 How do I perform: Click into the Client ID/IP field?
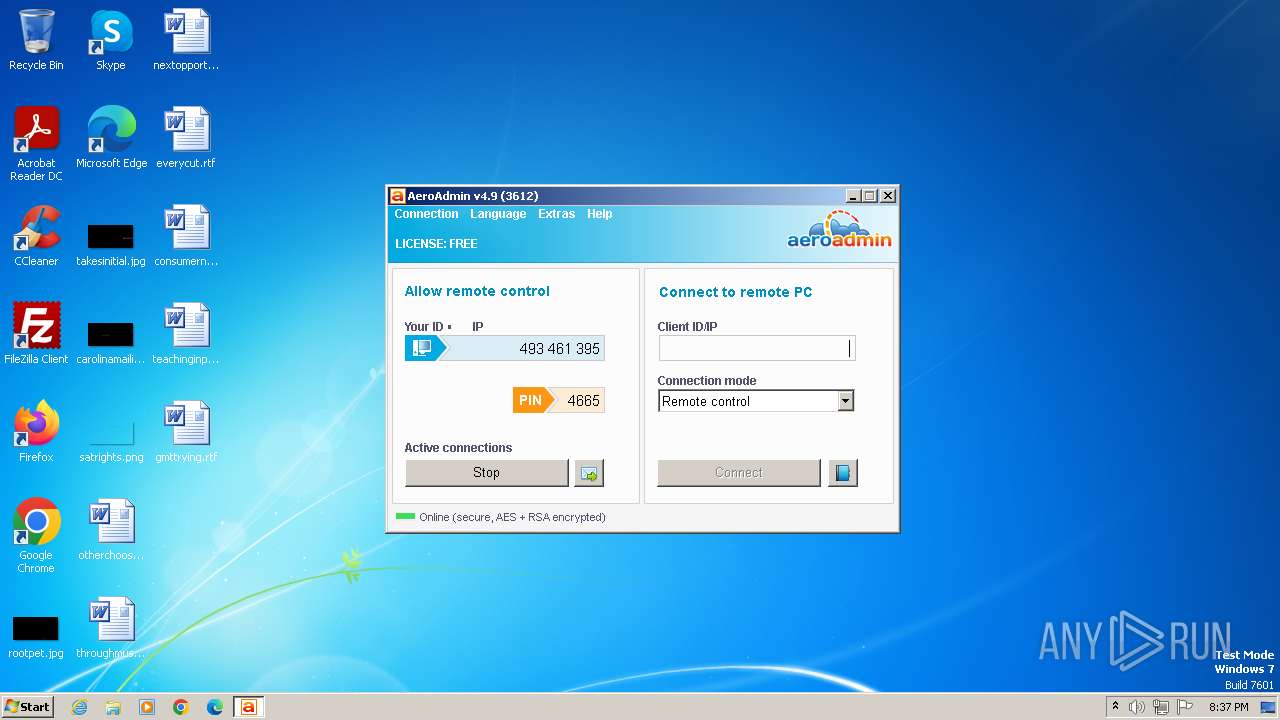756,348
